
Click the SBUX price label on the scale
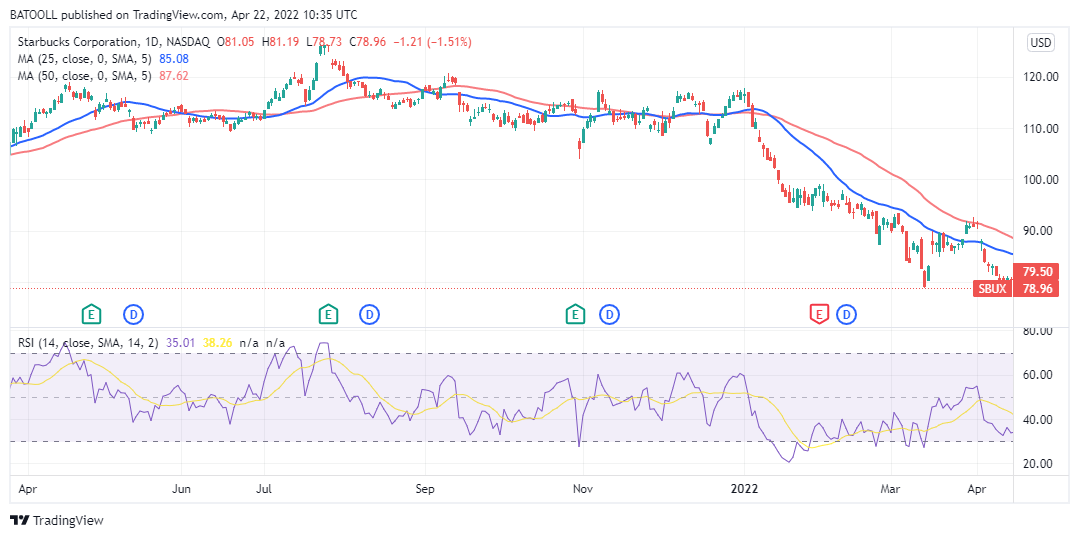pyautogui.click(x=992, y=289)
